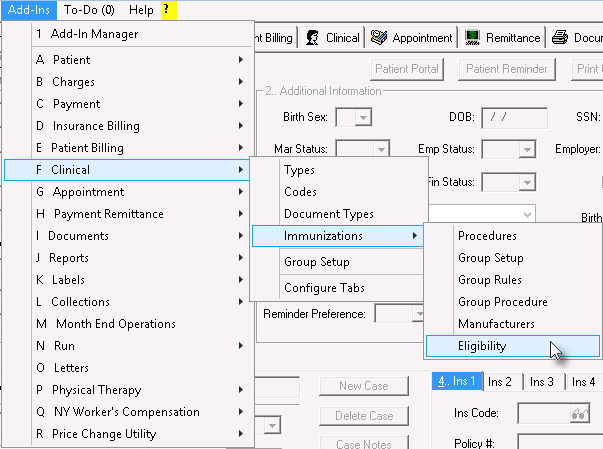Click the Clinical toolbar icon with person
603x449 pixels.
[312, 38]
